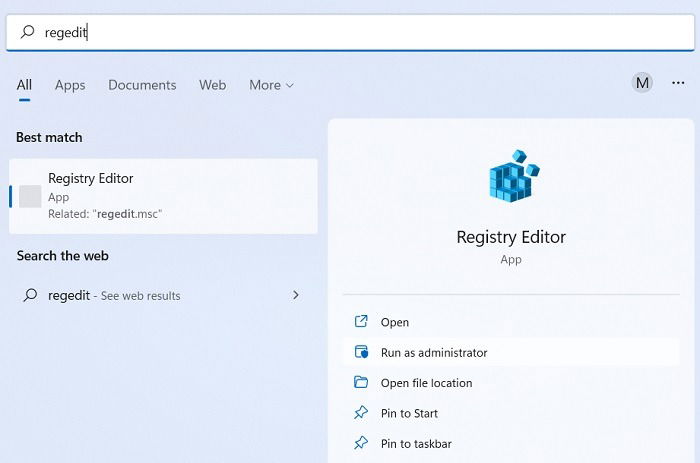The height and width of the screenshot is (463, 700).
Task: Open the three-dots options menu
Action: (678, 83)
